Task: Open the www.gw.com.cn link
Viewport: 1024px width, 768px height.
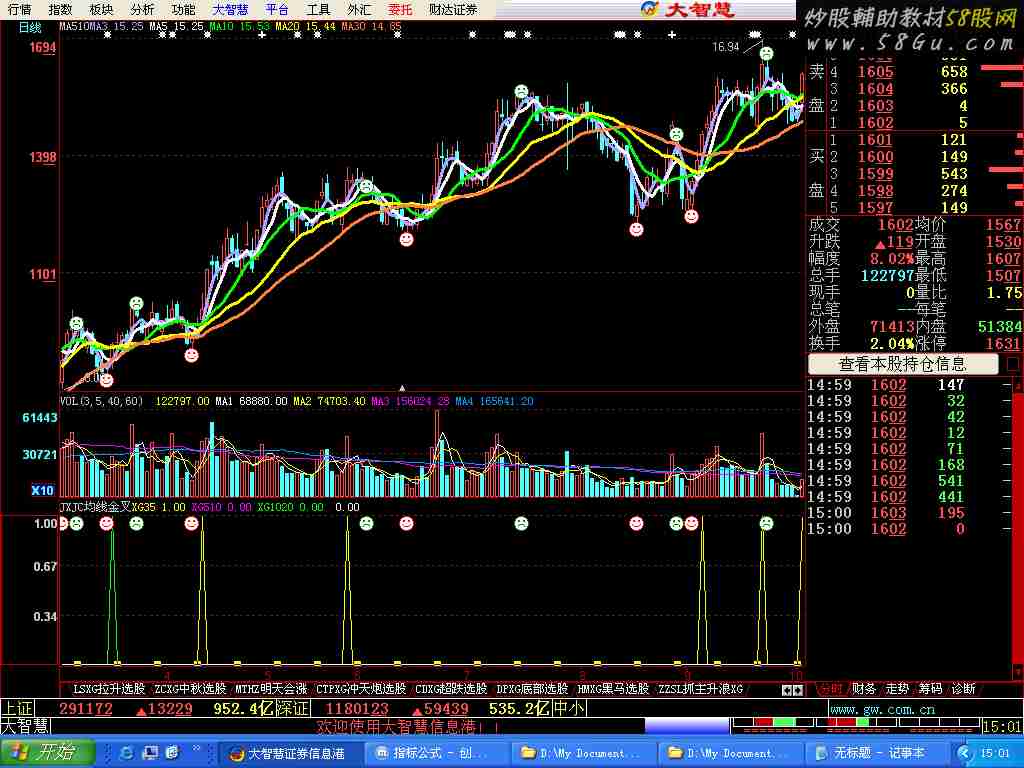Action: click(883, 709)
